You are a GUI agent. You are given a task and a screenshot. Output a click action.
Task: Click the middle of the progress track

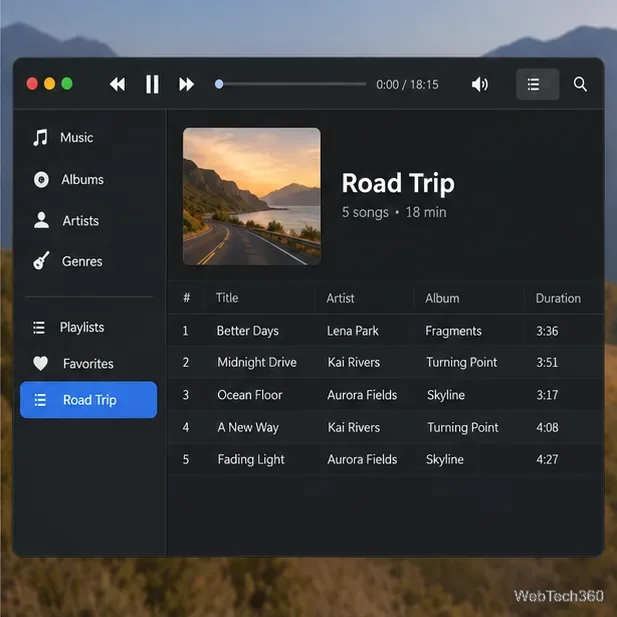pyautogui.click(x=290, y=84)
